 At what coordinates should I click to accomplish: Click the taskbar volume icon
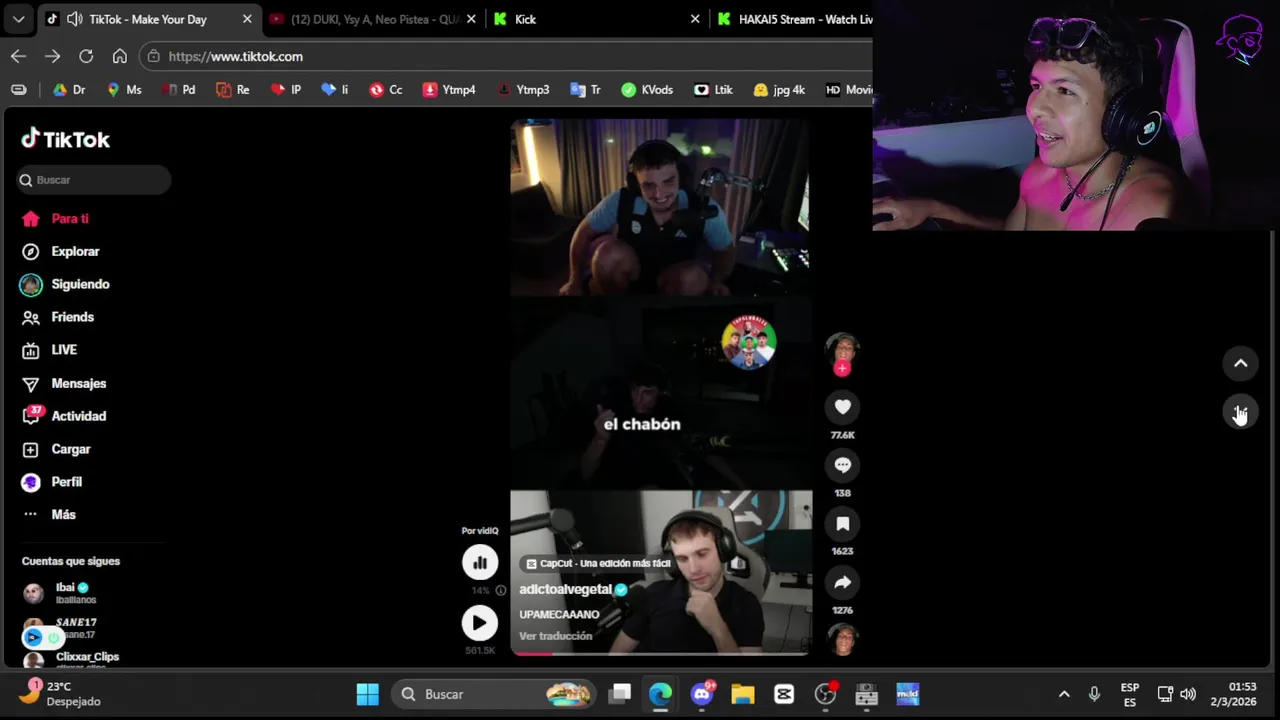(x=1188, y=694)
